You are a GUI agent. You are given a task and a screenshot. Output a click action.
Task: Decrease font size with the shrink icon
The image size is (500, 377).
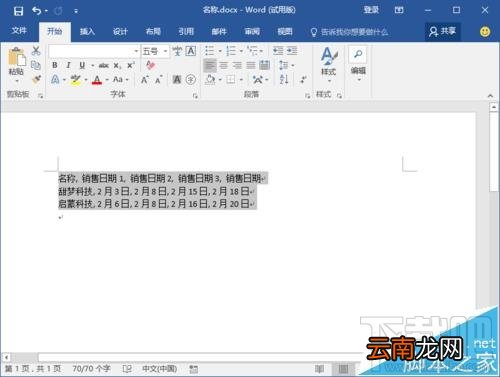click(159, 80)
